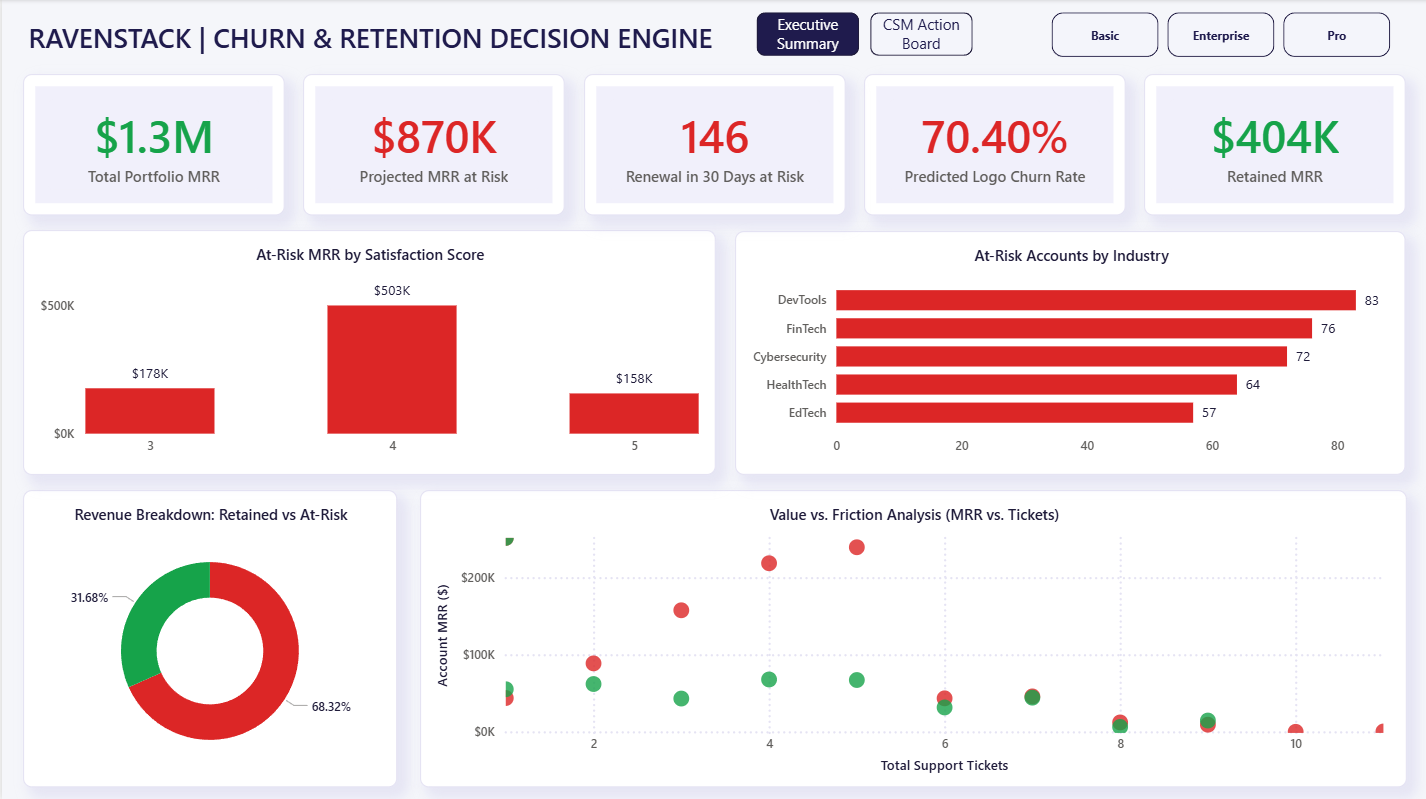This screenshot has width=1426, height=799.
Task: Click "Revenue Breakdown: Retained vs At-Risk" title
Action: [x=211, y=515]
